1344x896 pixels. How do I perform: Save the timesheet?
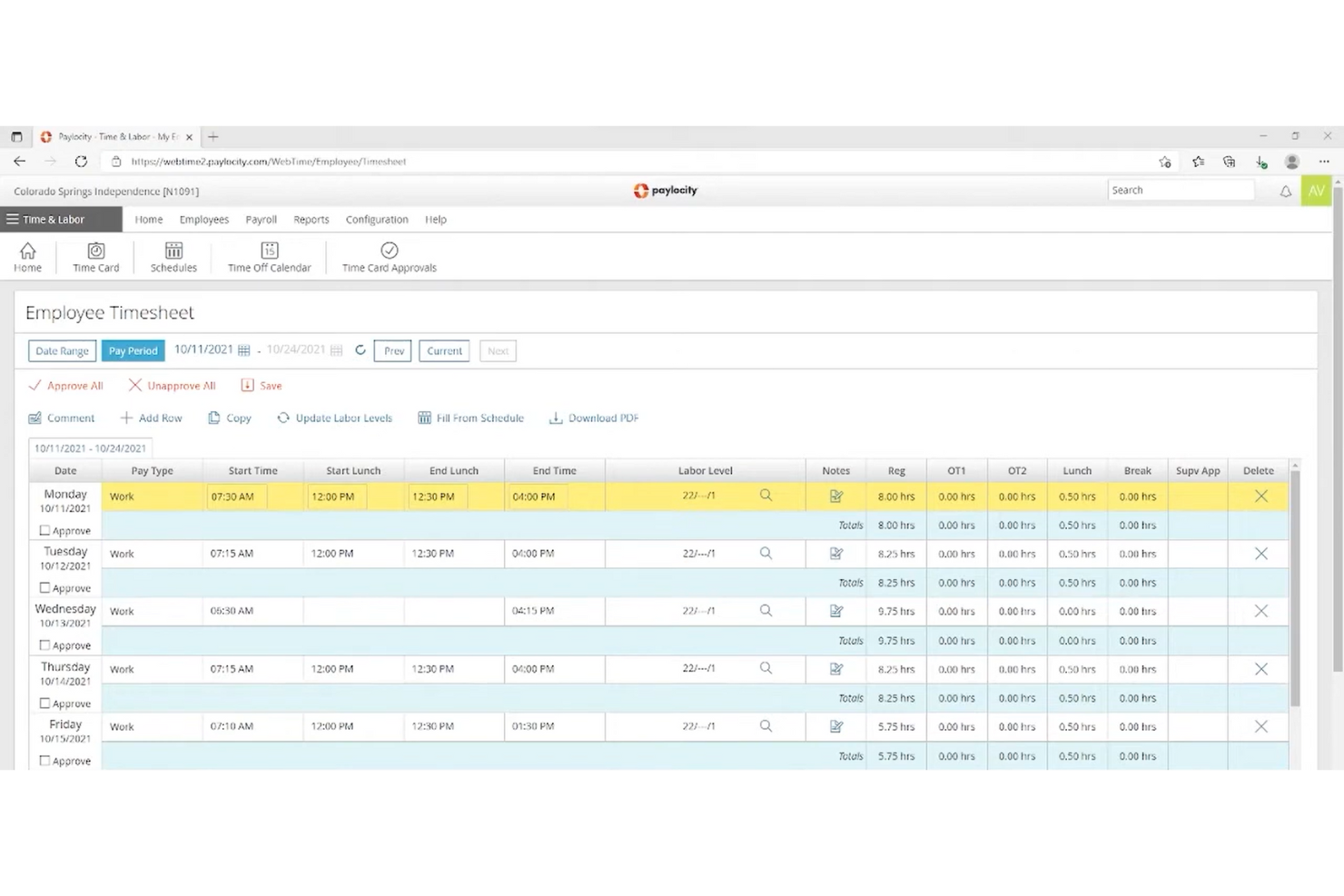pyautogui.click(x=262, y=386)
